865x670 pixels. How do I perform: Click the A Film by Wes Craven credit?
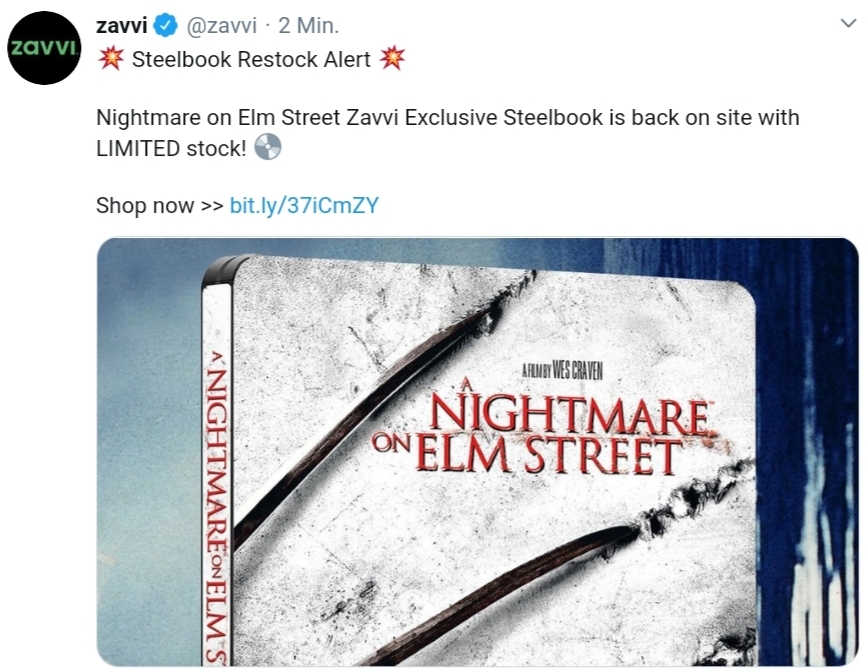562,371
